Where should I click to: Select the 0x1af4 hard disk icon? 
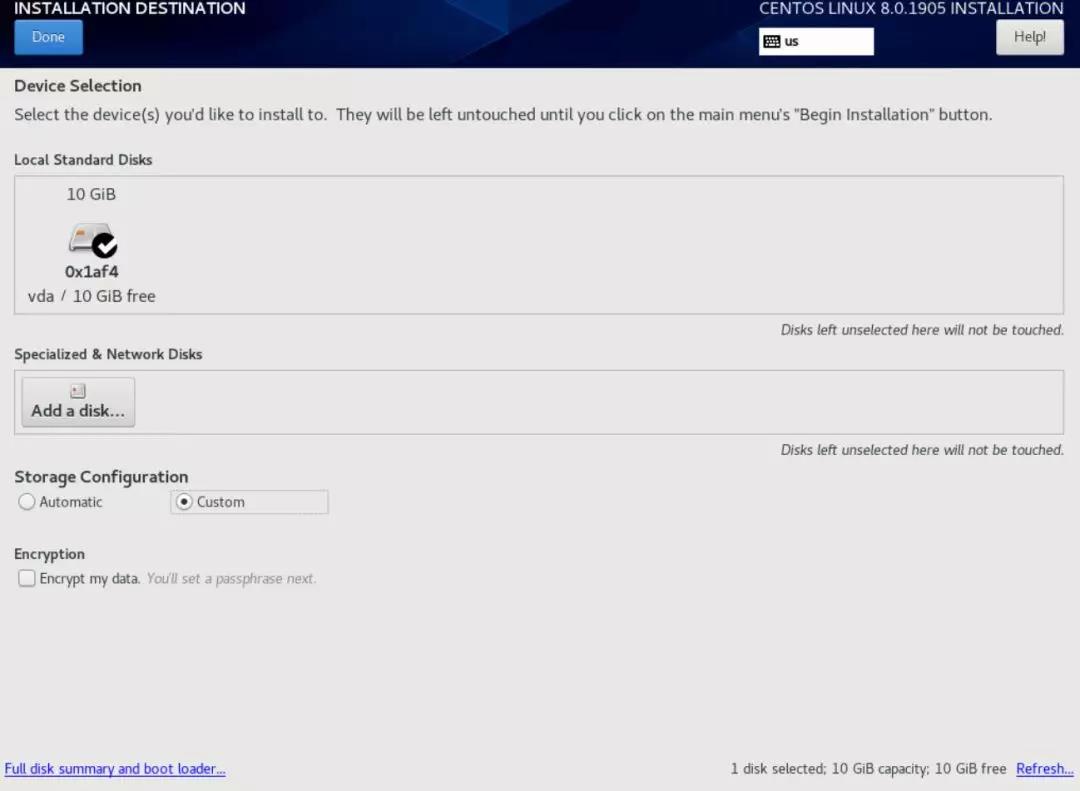pos(90,239)
